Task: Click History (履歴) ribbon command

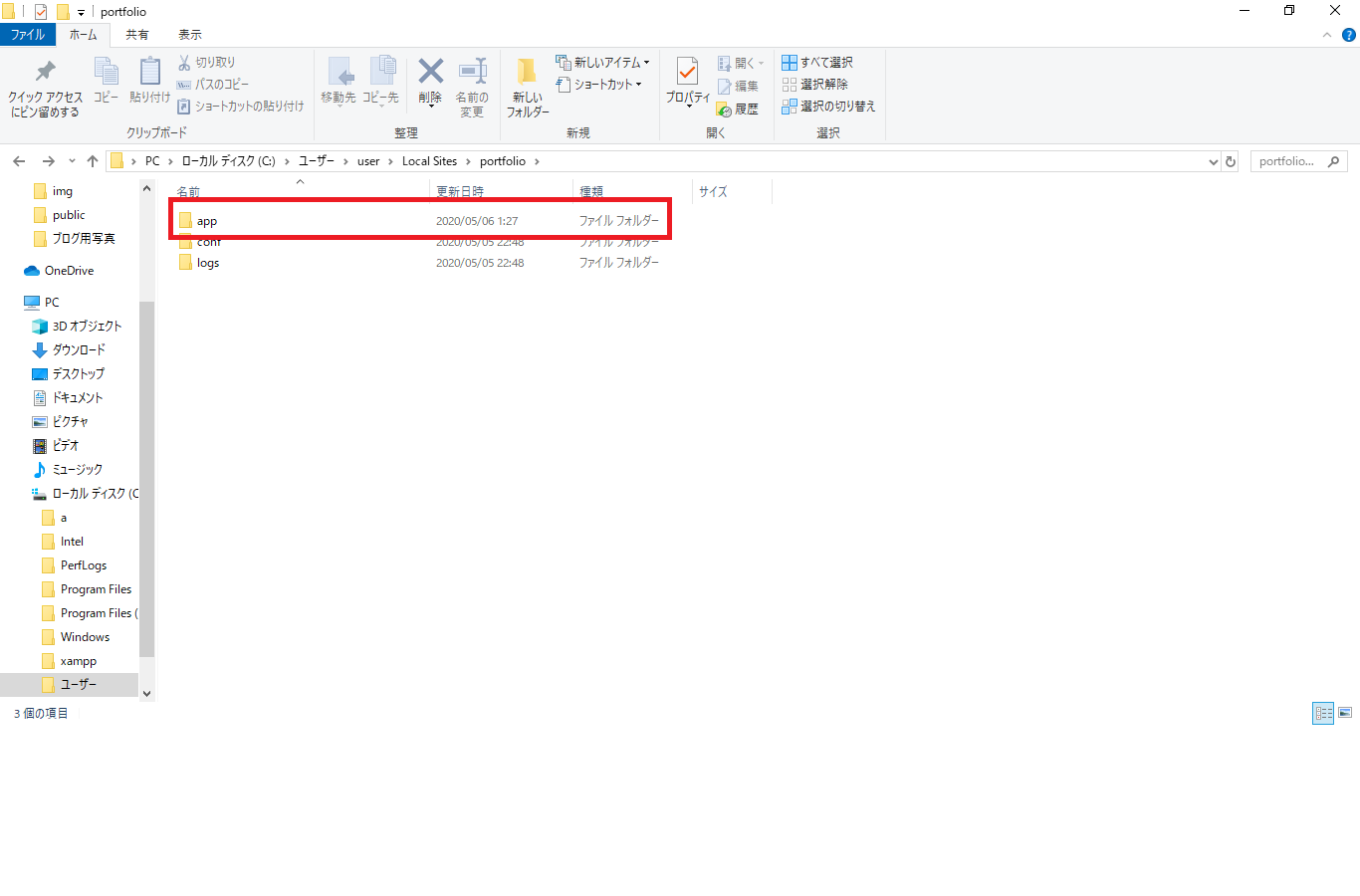Action: [738, 109]
